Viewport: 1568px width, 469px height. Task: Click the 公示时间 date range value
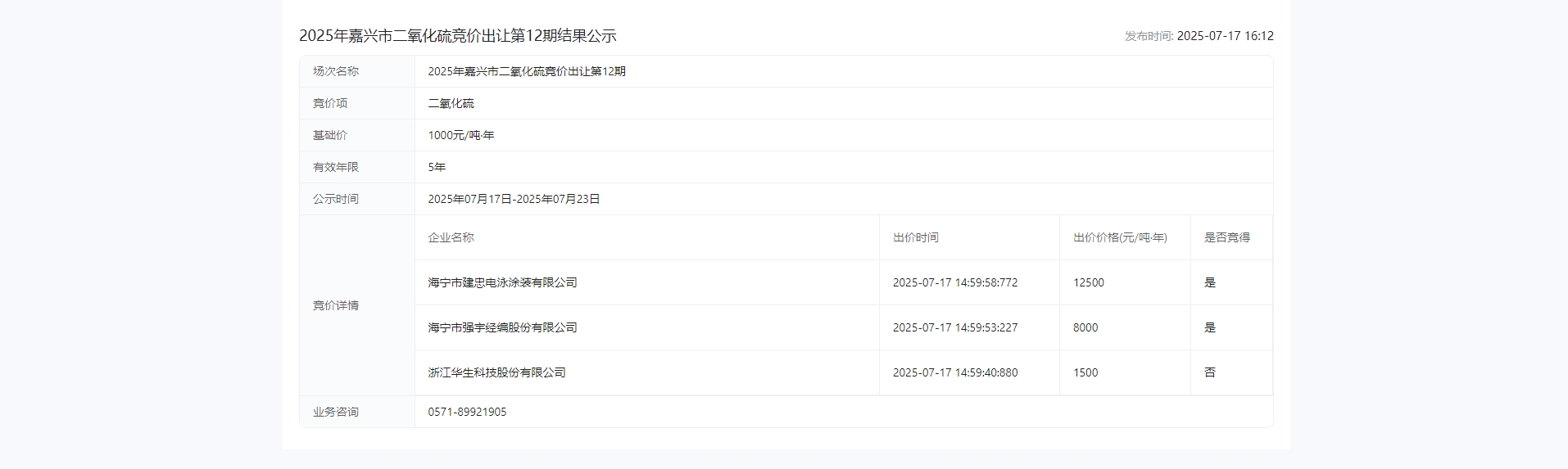coord(514,199)
